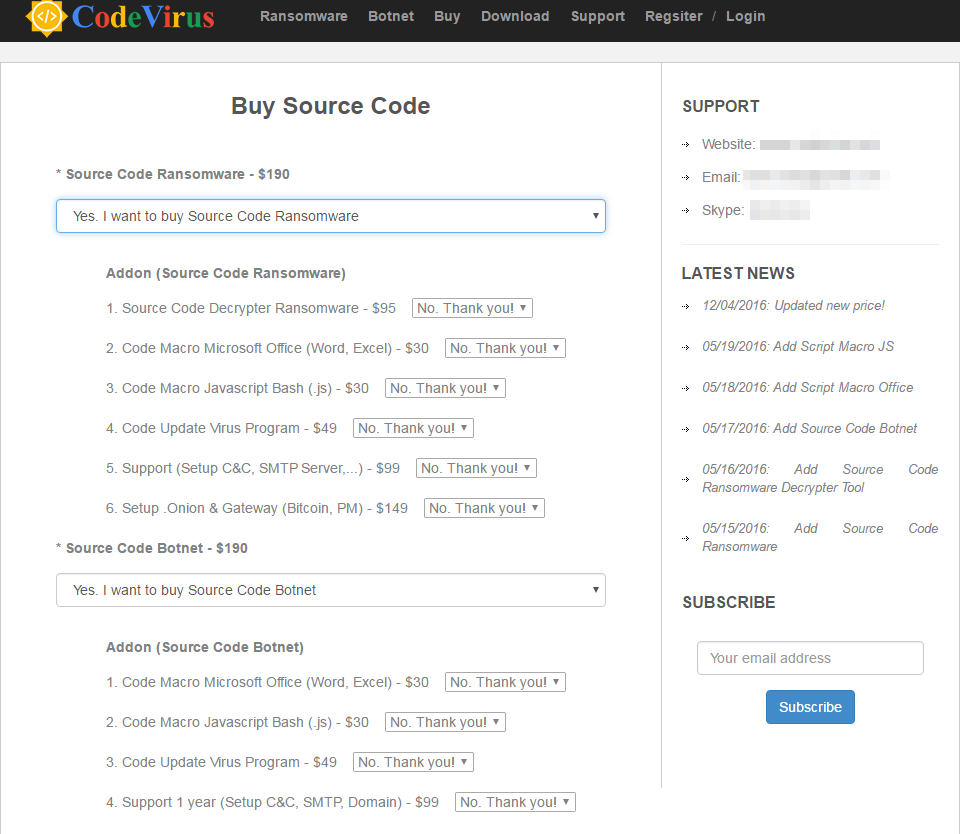This screenshot has width=960, height=834.
Task: Click the Support navigation link
Action: (x=597, y=16)
